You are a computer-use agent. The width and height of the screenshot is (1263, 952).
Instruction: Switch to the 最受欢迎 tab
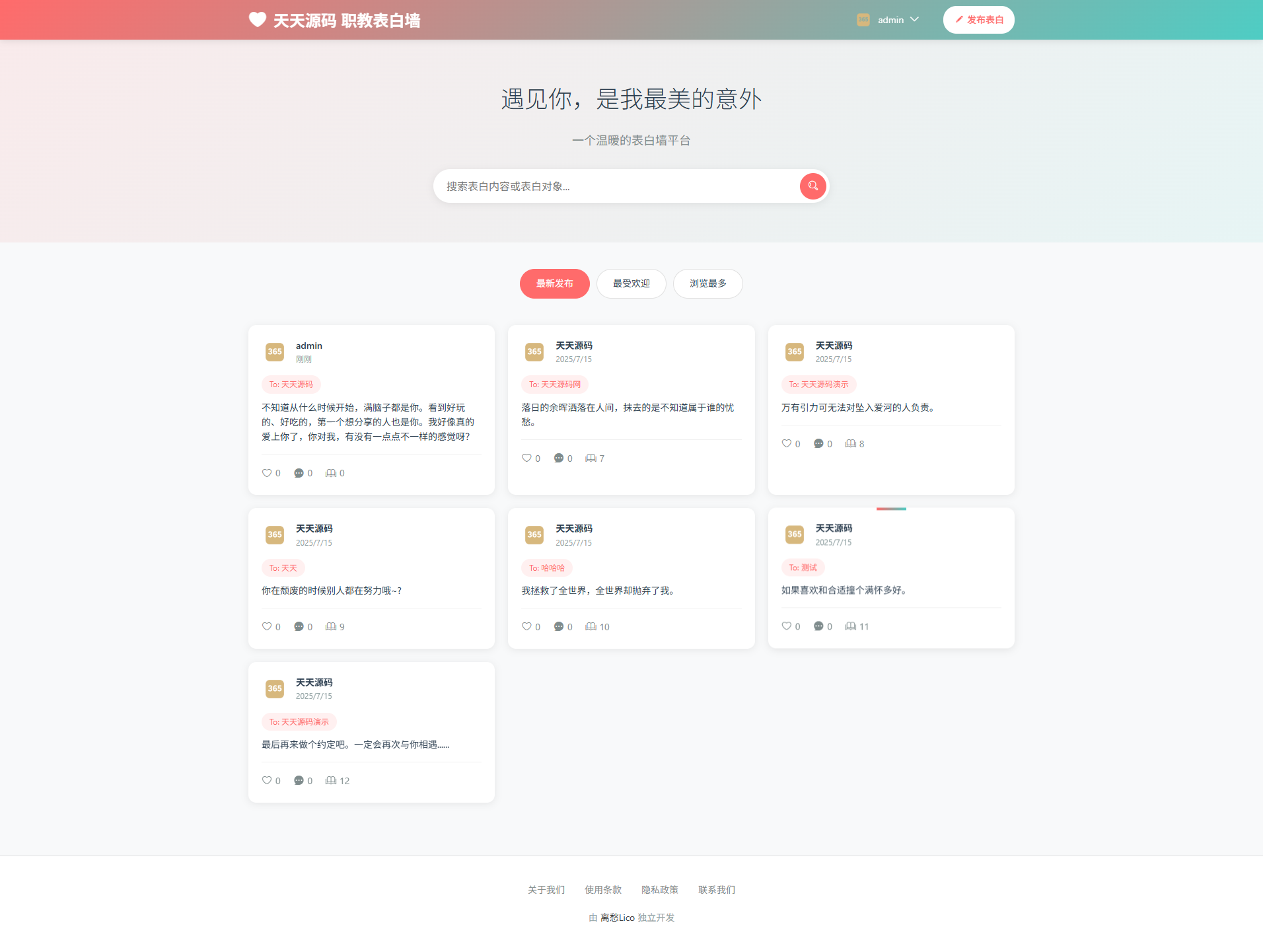631,283
